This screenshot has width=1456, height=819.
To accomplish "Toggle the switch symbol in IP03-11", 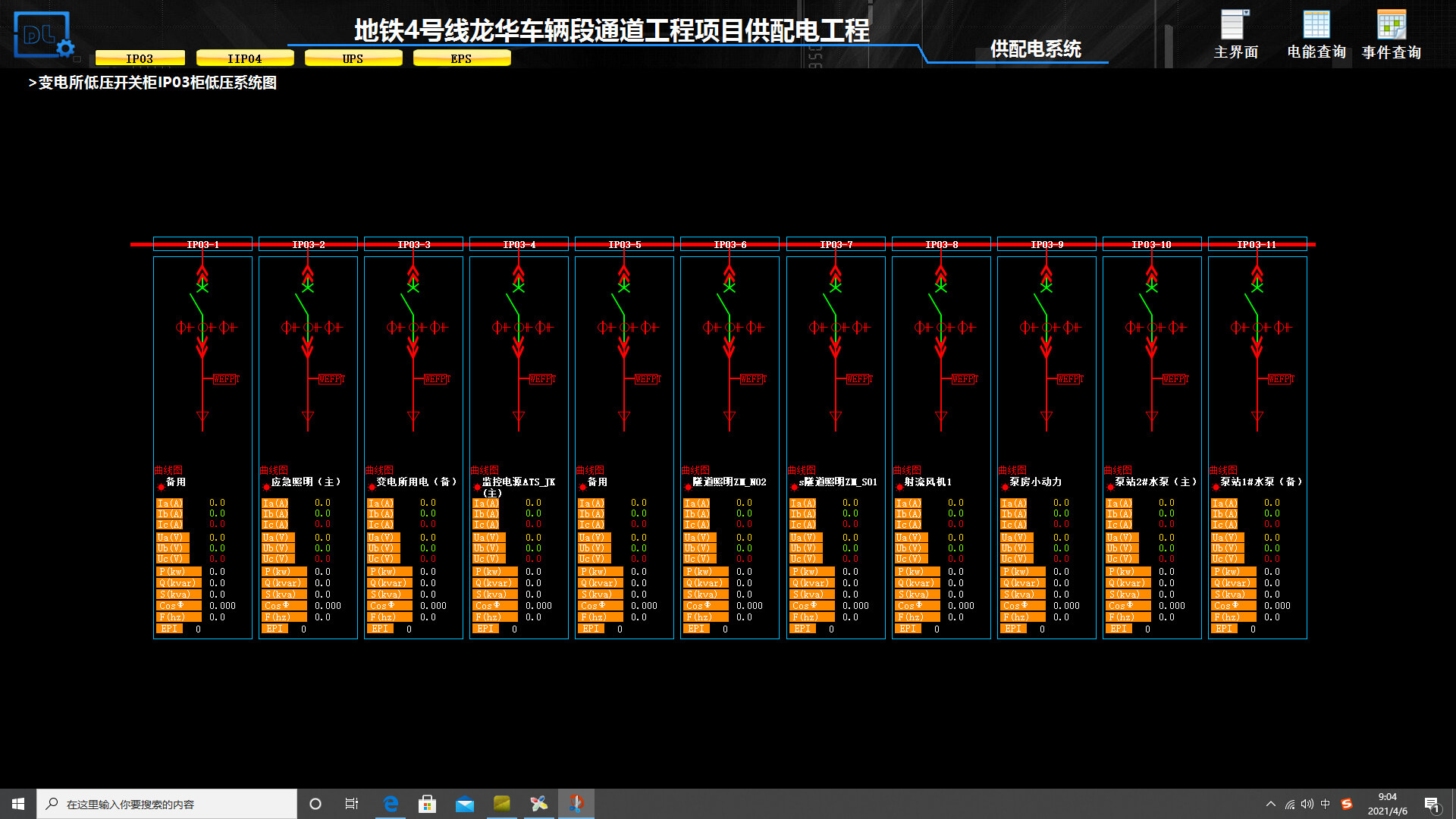I will point(1252,303).
